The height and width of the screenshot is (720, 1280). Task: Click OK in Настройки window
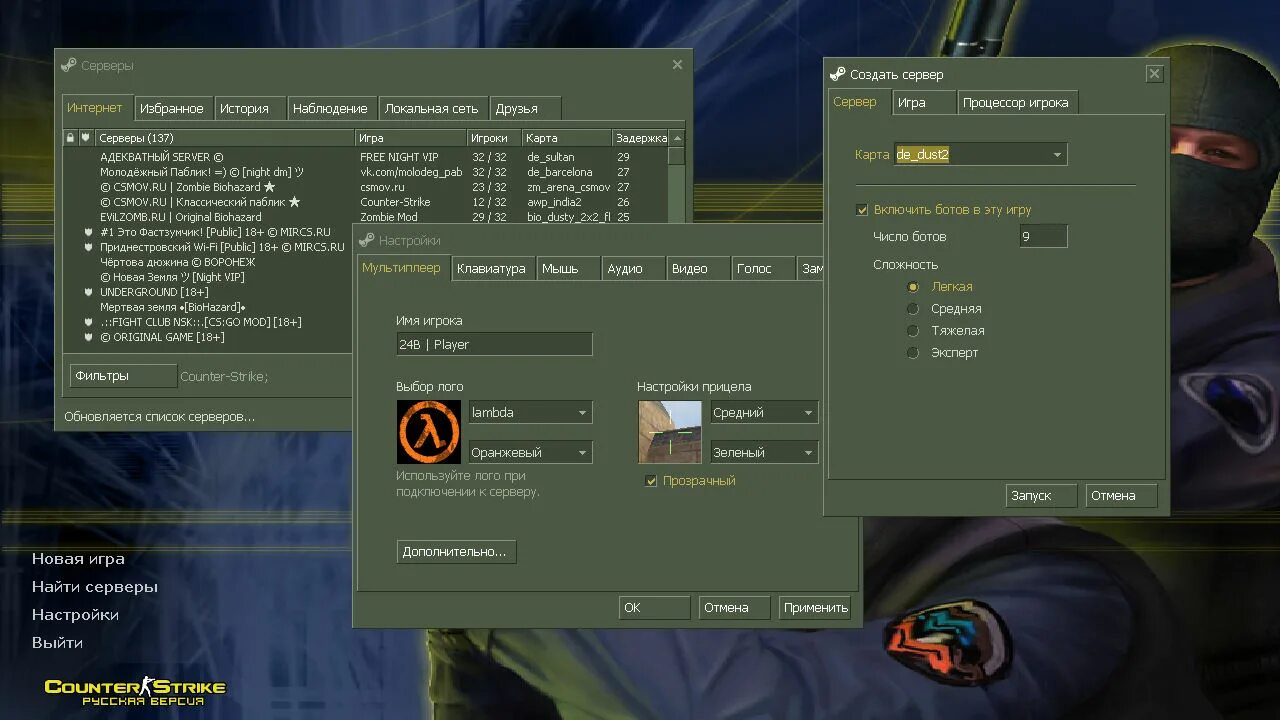654,607
